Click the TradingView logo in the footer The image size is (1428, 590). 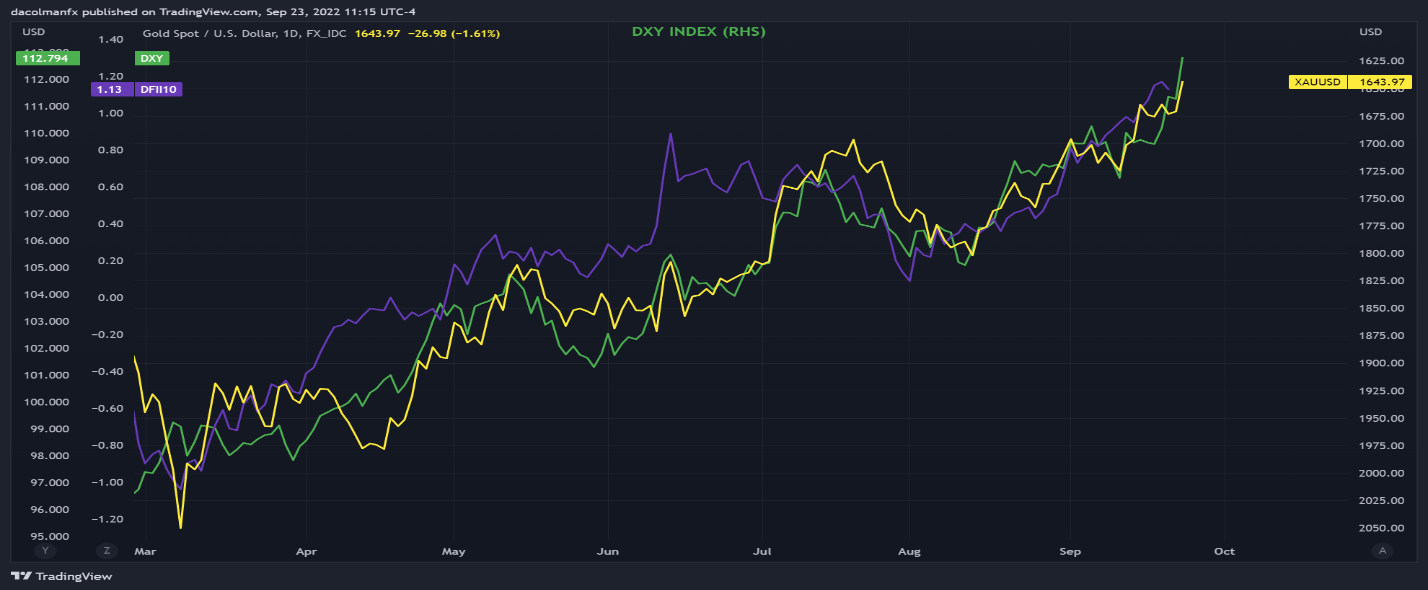[x=61, y=576]
